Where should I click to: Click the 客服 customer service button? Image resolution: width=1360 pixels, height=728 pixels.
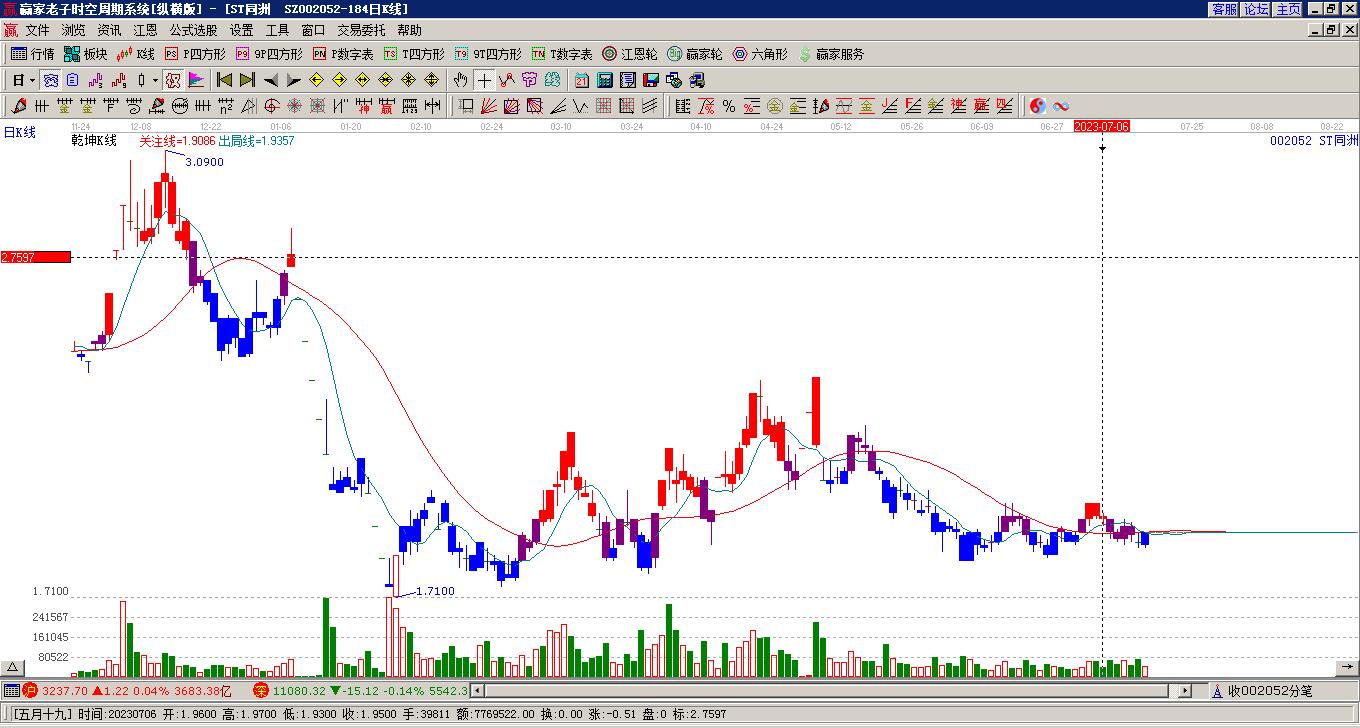[x=1225, y=9]
